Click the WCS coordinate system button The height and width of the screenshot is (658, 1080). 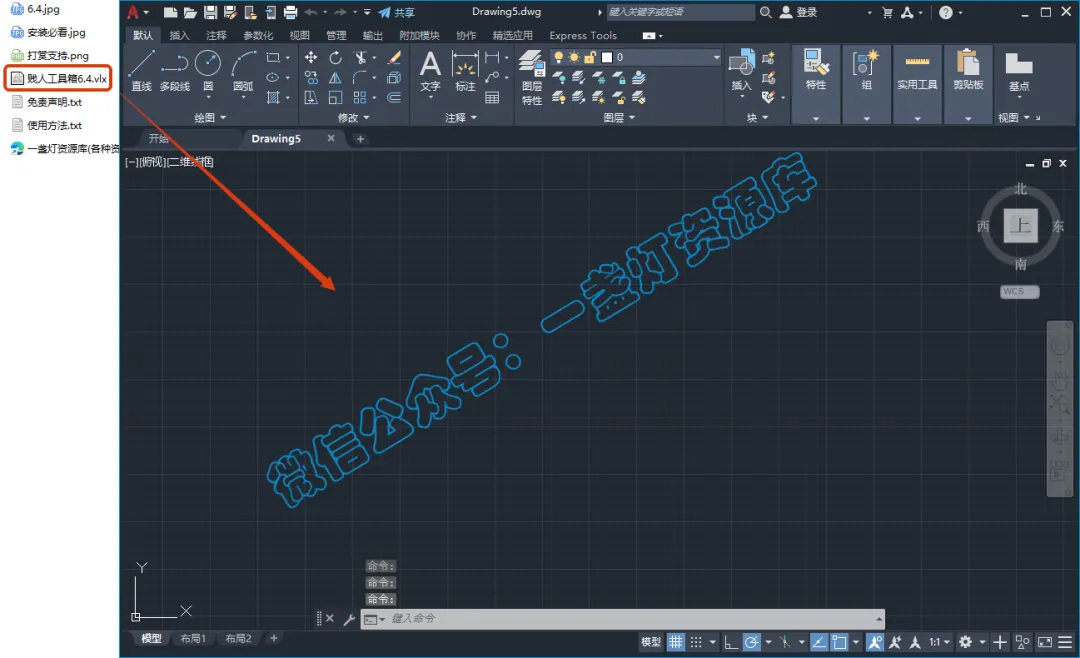(1019, 291)
